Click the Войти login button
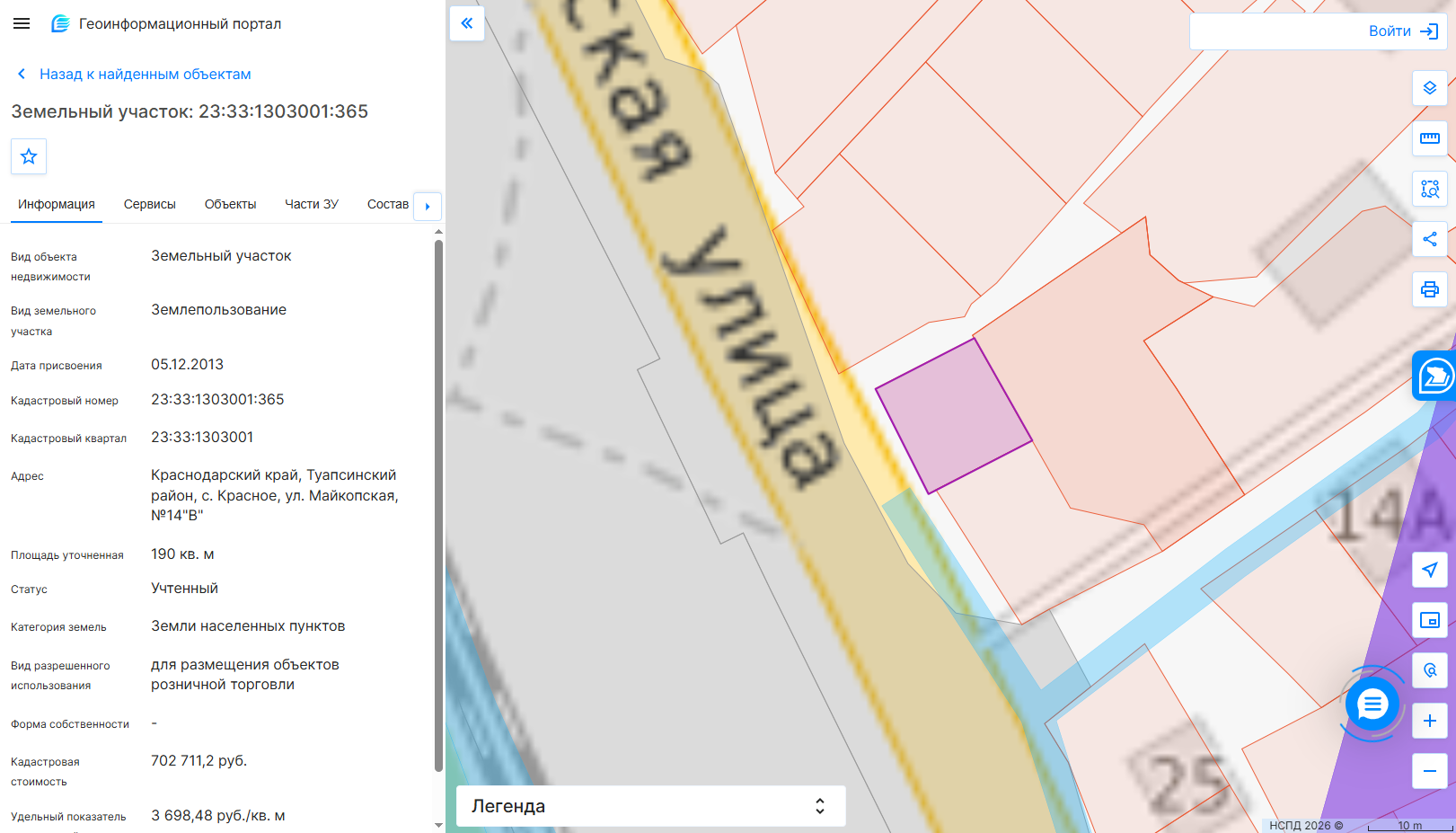Viewport: 1456px width, 833px height. 1403,31
